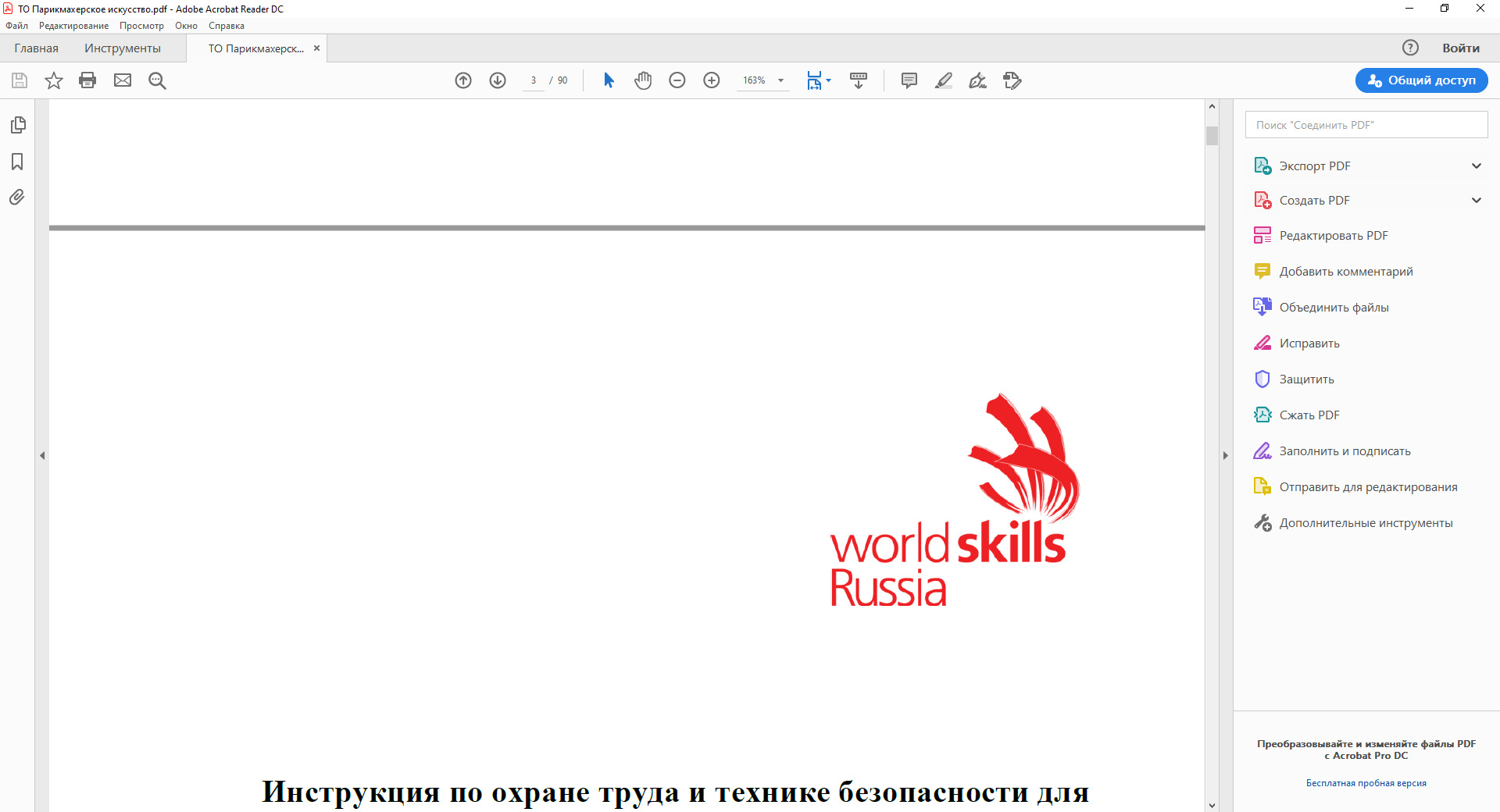Viewport: 1500px width, 812px height.
Task: Toggle read mode scrolling icon
Action: (859, 80)
